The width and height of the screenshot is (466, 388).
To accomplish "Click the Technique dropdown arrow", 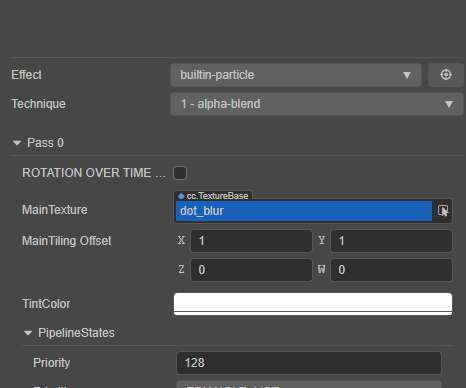I will (x=449, y=104).
